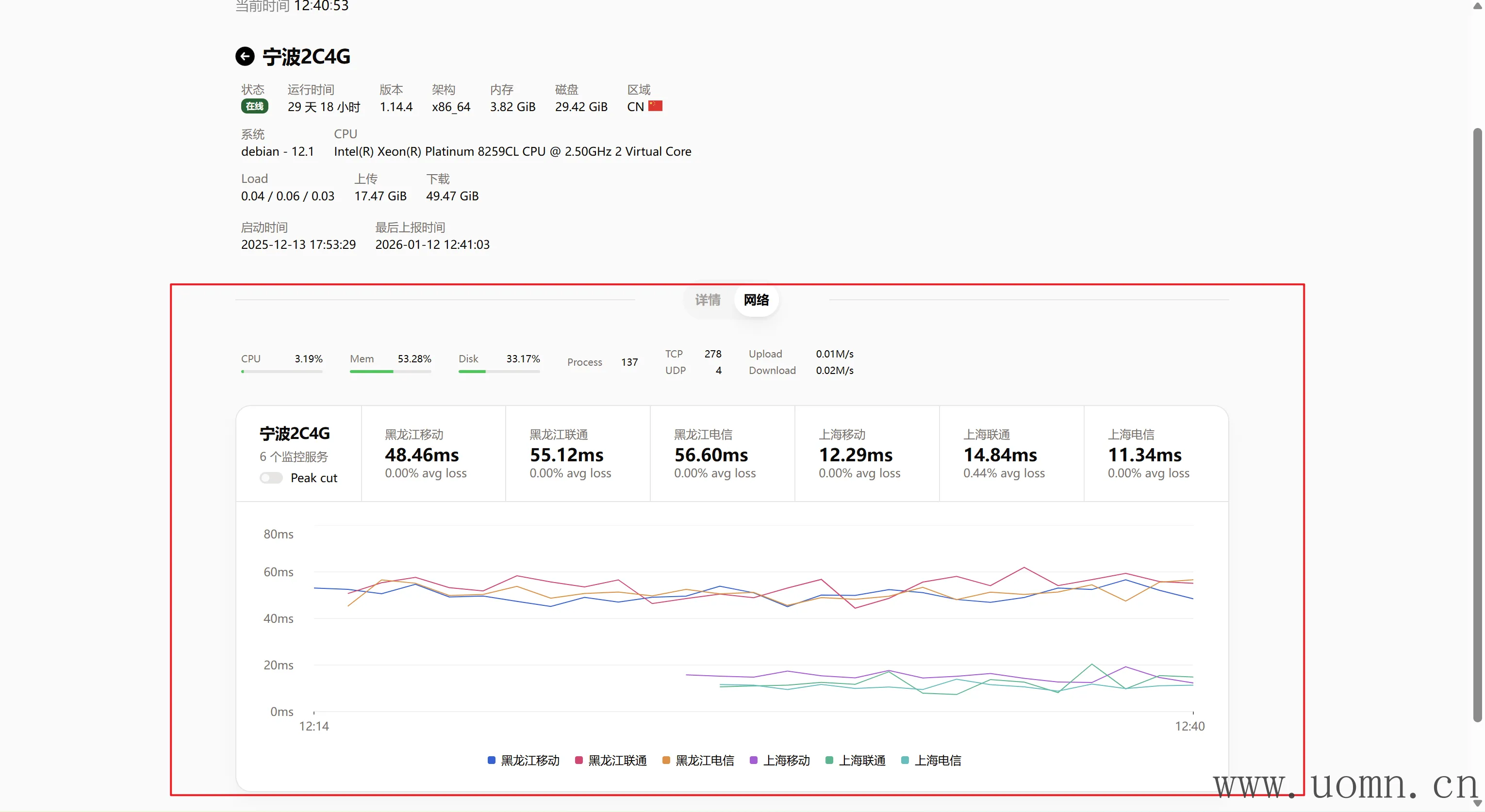
Task: Toggle the Peak cut switch
Action: [271, 478]
